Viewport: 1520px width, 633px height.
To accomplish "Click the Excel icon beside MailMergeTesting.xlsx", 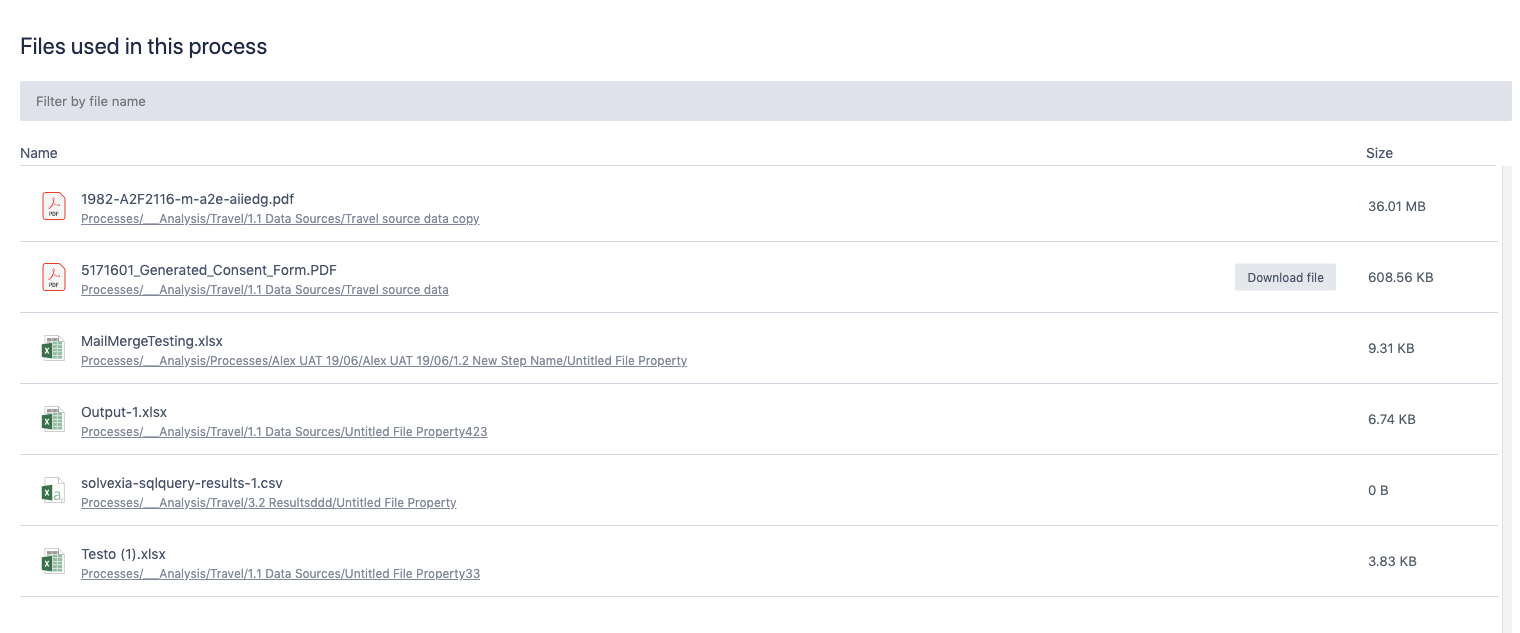I will 52,349.
